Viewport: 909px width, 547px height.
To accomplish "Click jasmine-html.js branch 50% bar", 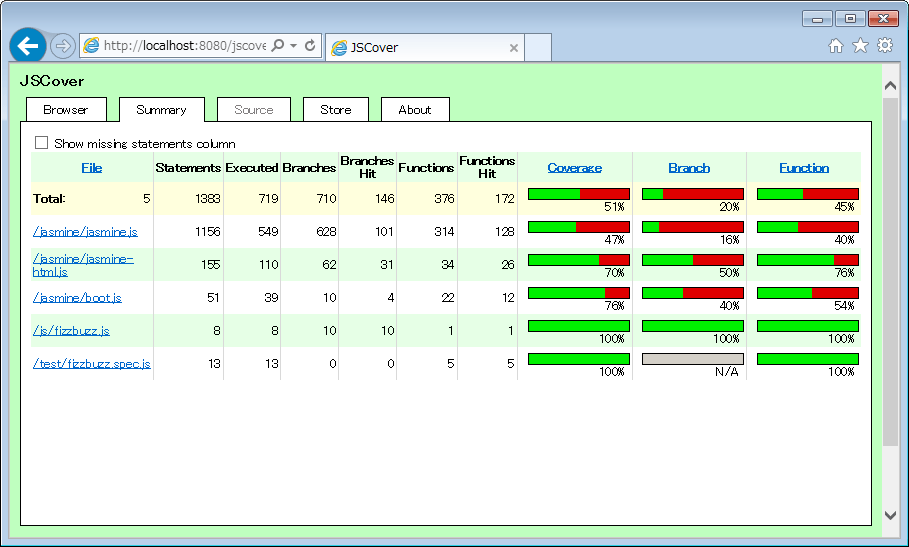I will click(693, 260).
